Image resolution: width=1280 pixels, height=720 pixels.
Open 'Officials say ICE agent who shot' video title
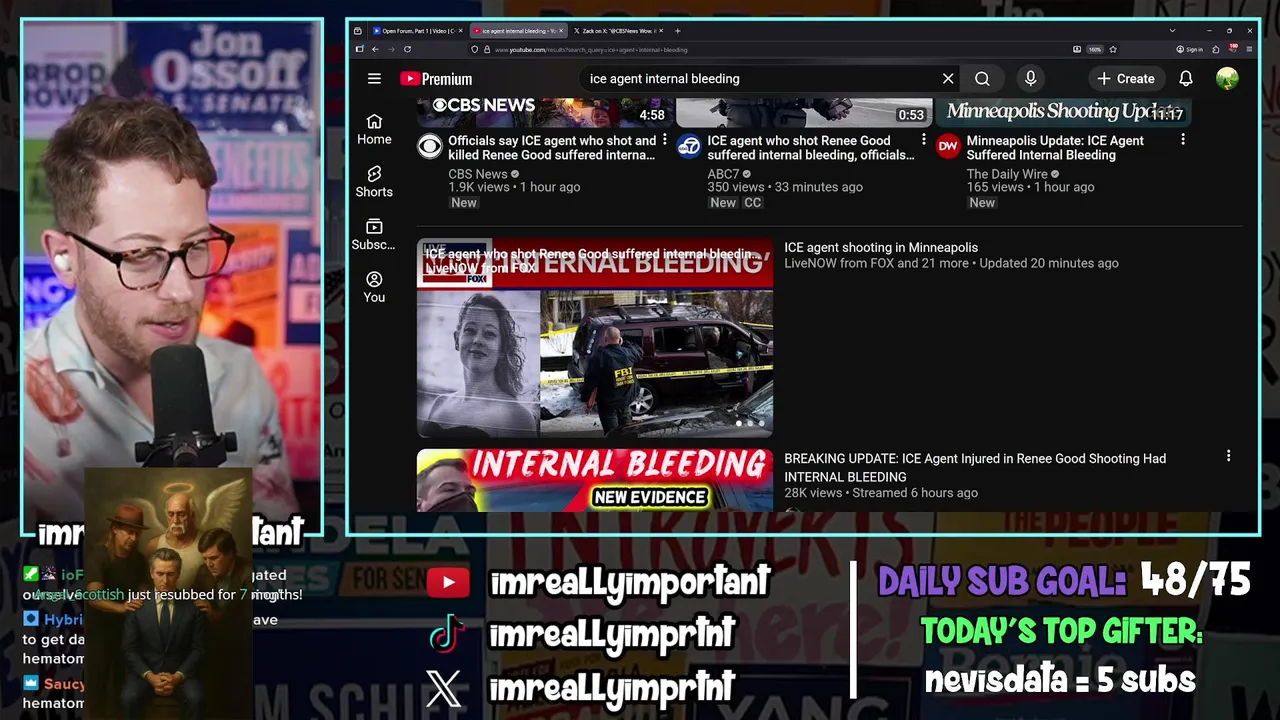[552, 148]
